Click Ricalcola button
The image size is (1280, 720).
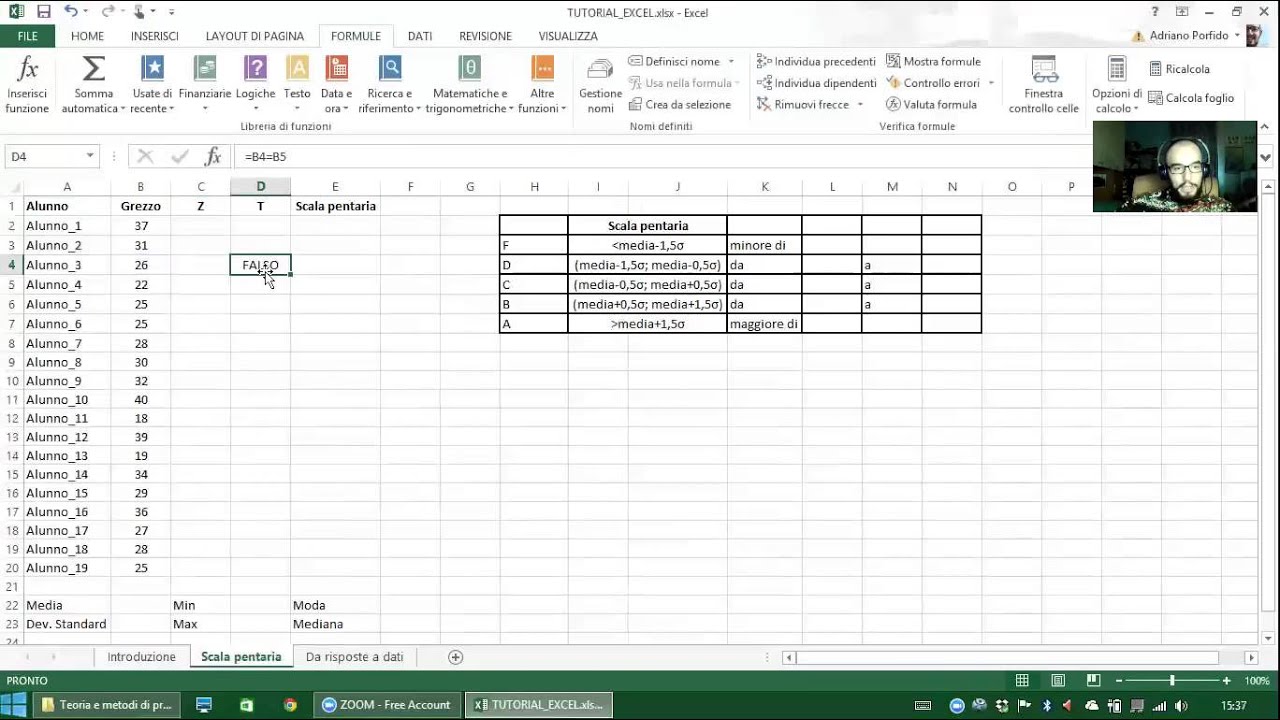point(1179,69)
